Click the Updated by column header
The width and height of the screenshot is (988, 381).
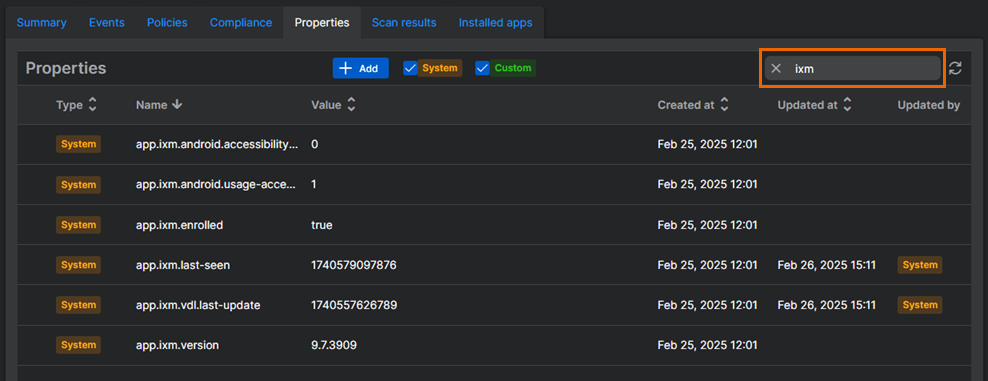point(928,105)
